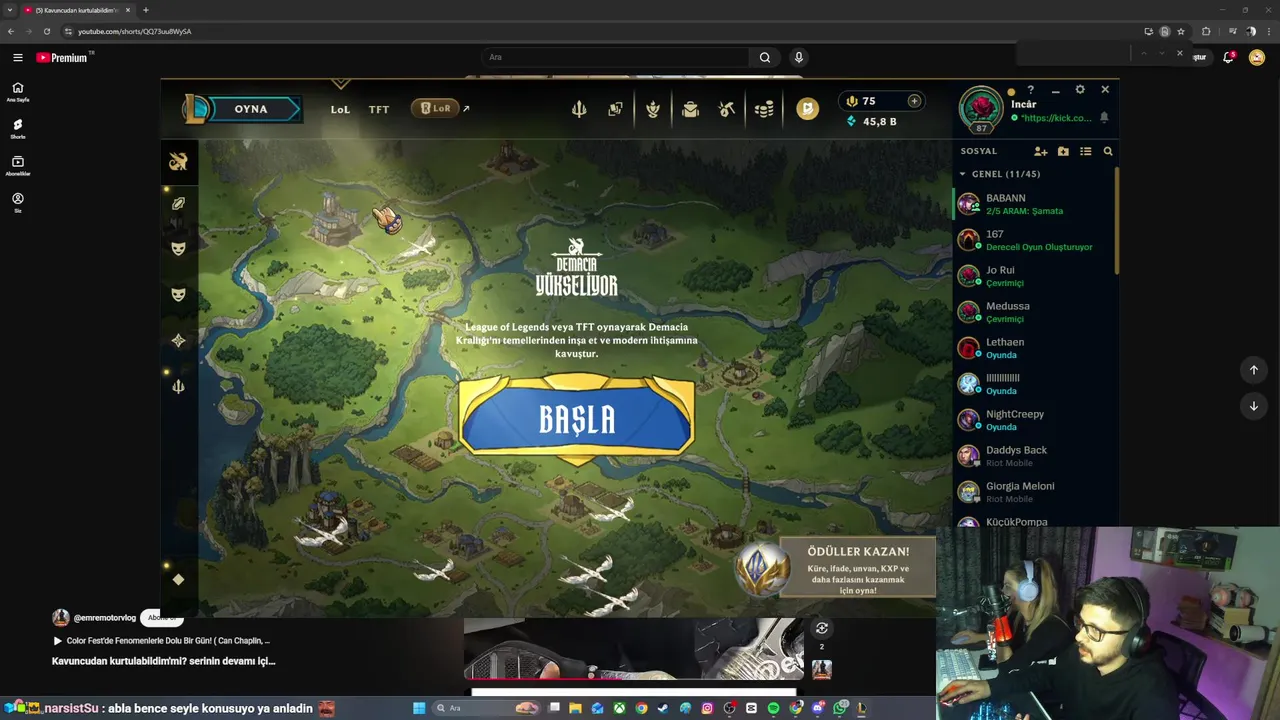Open the crafting hammer icon
The width and height of the screenshot is (1280, 720).
pos(727,109)
